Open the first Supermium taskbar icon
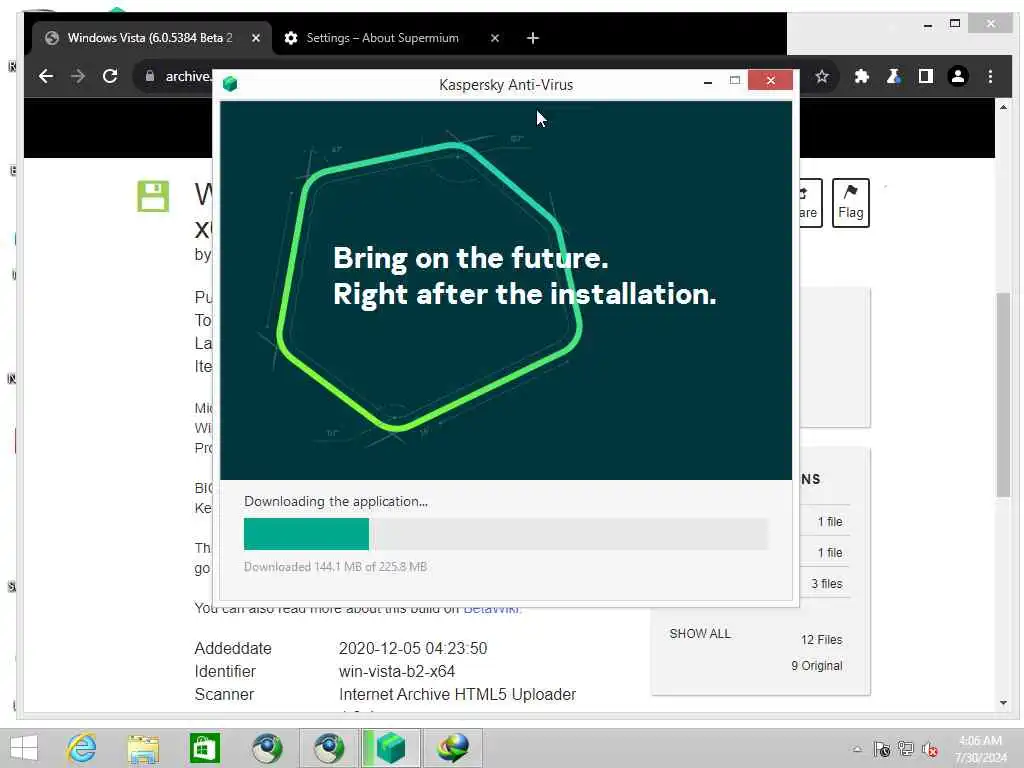1024x768 pixels. (267, 748)
